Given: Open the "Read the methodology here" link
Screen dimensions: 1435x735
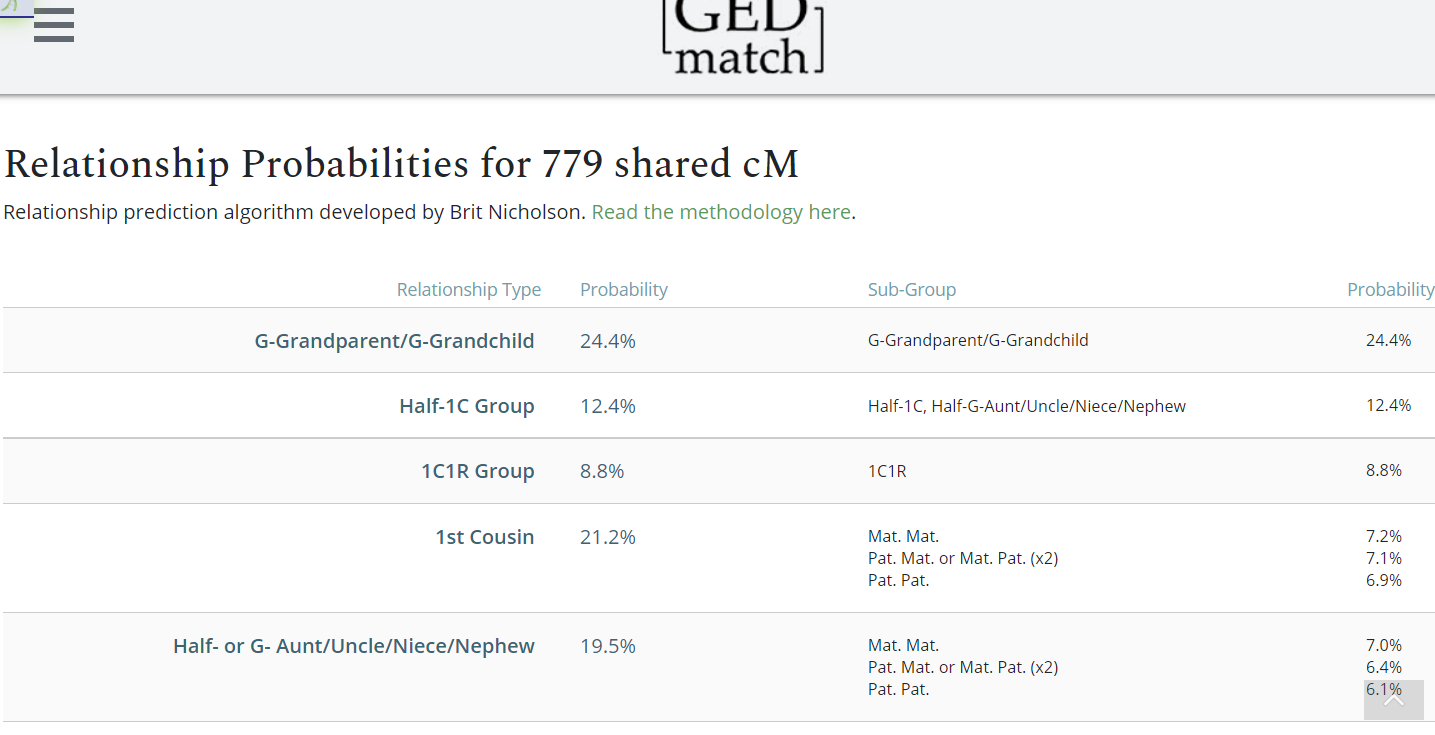Looking at the screenshot, I should point(721,212).
